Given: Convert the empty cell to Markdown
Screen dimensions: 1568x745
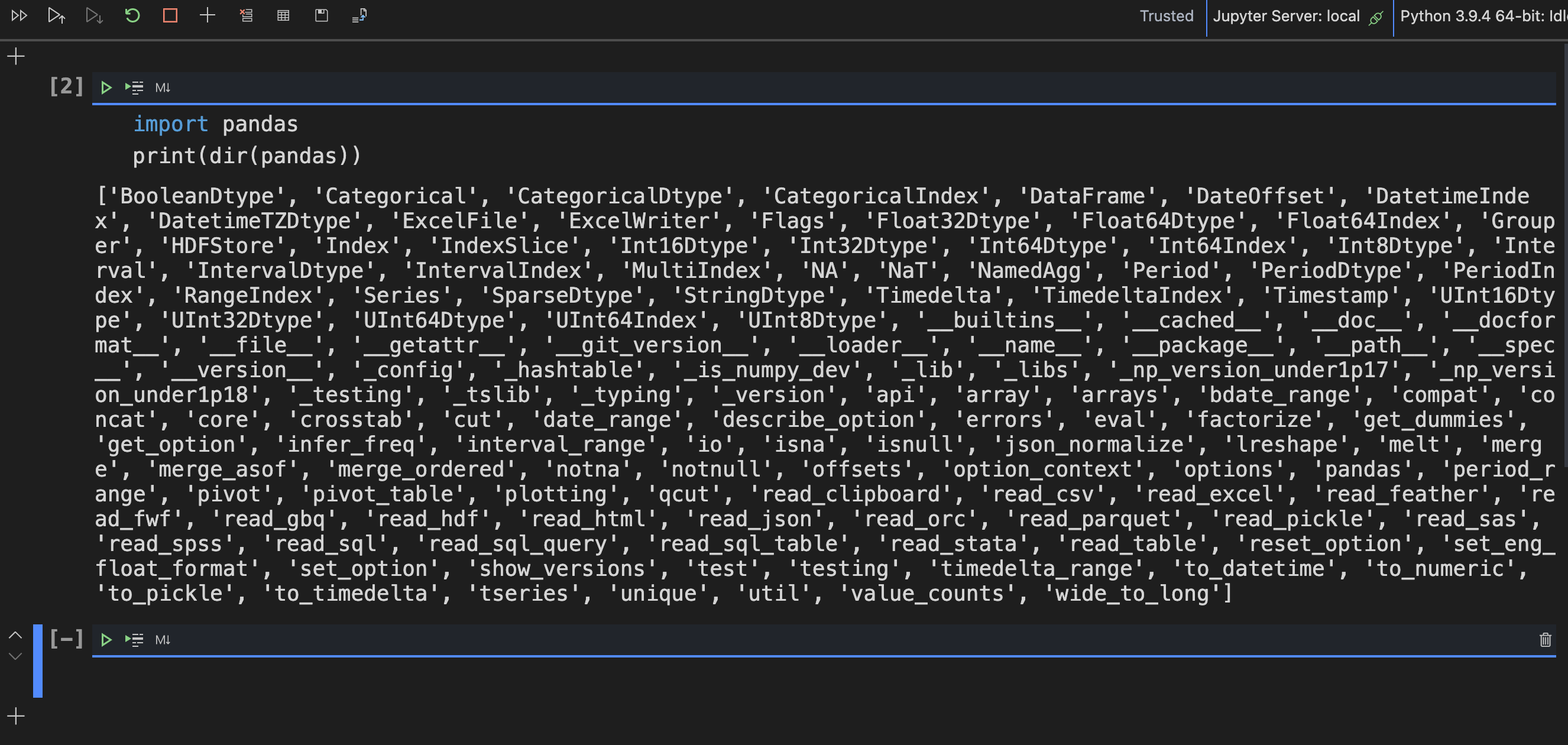Looking at the screenshot, I should tap(163, 640).
